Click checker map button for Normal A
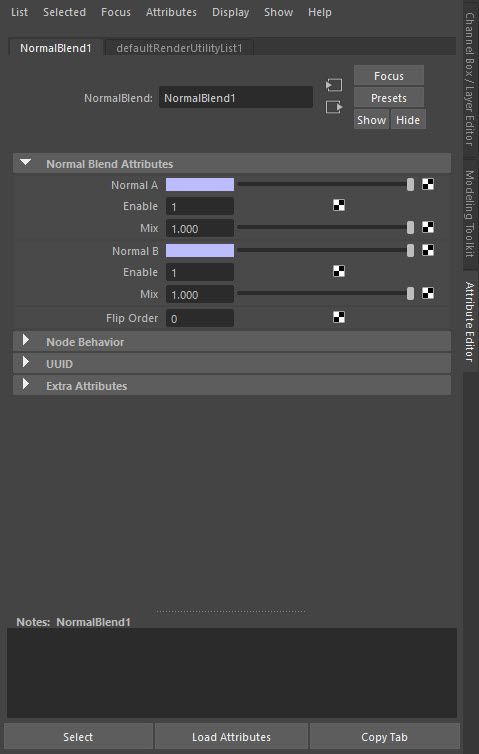Viewport: 479px width, 754px height. [x=428, y=184]
